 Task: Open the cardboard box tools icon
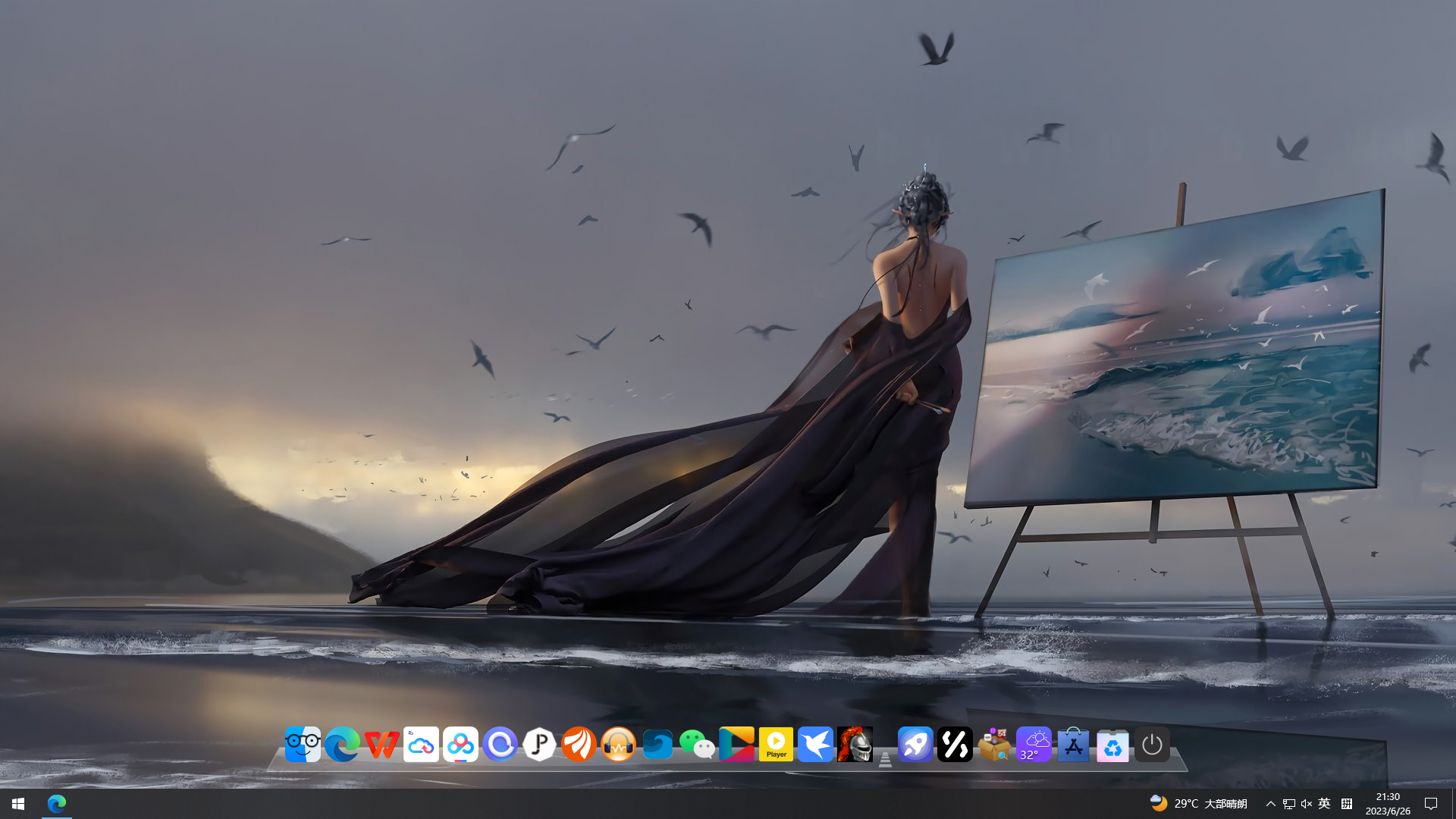click(994, 745)
